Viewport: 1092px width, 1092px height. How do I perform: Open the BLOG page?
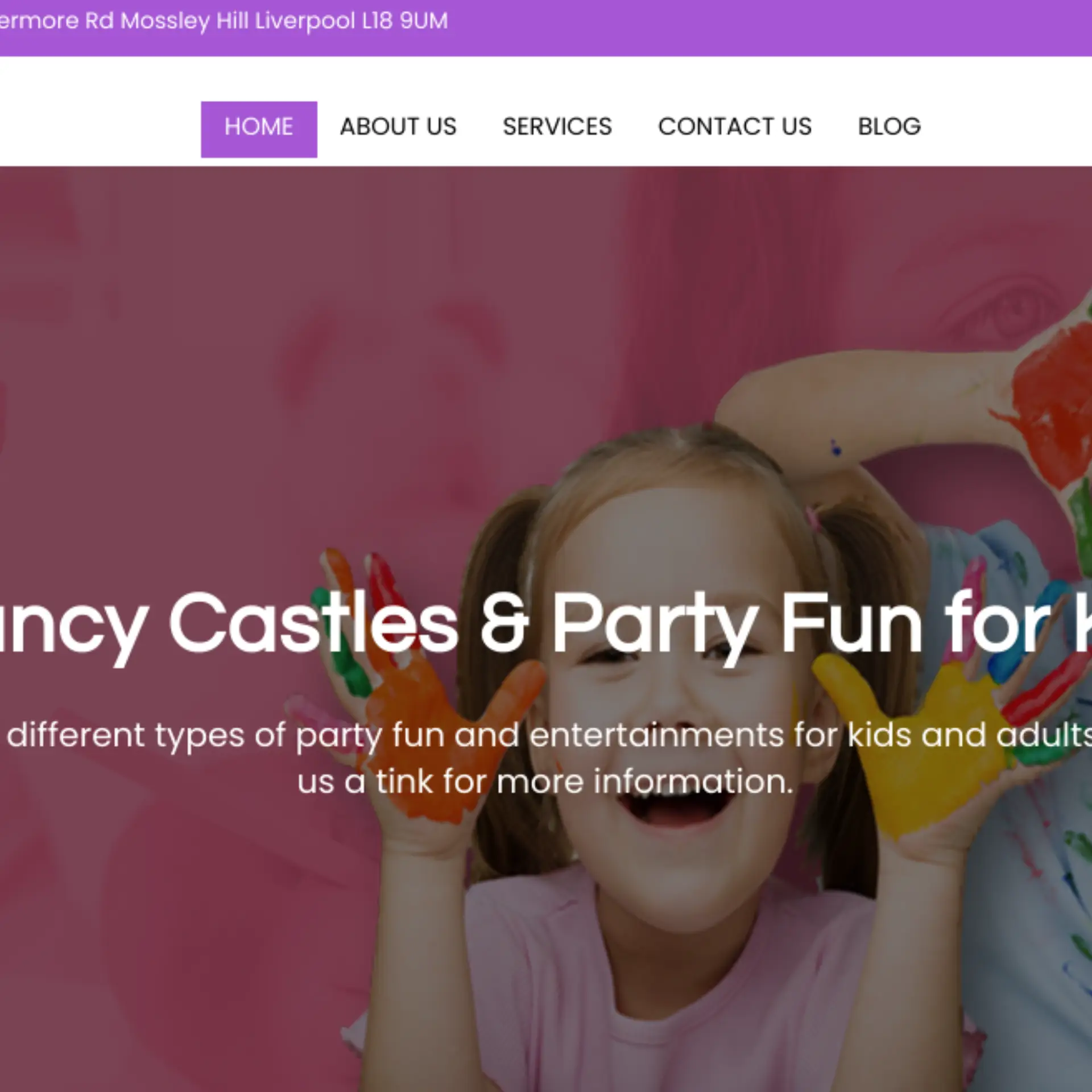click(x=889, y=126)
